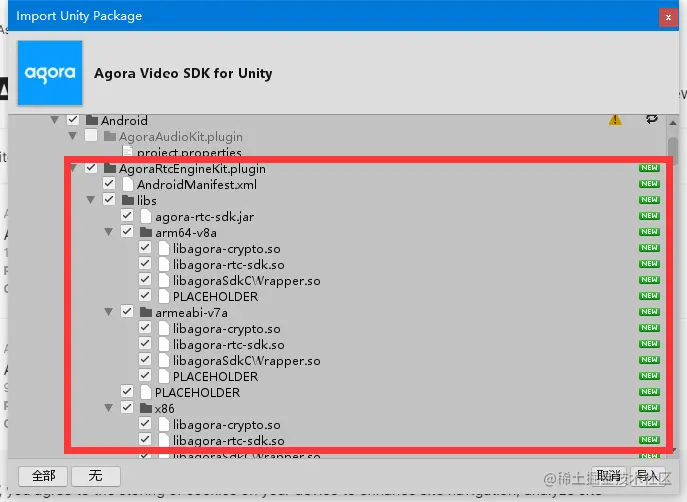Click the 全部 (All) button
687x502 pixels.
(x=43, y=476)
